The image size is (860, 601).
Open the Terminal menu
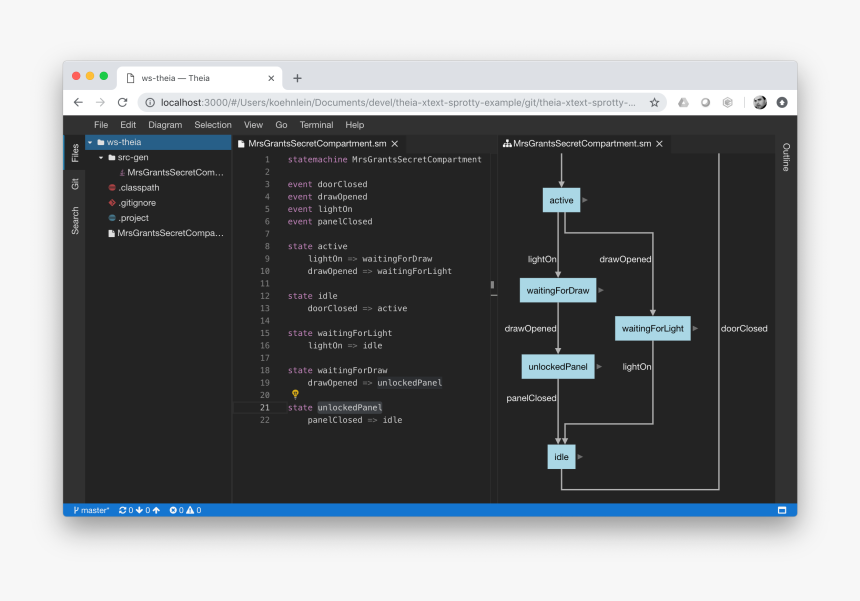(x=316, y=125)
